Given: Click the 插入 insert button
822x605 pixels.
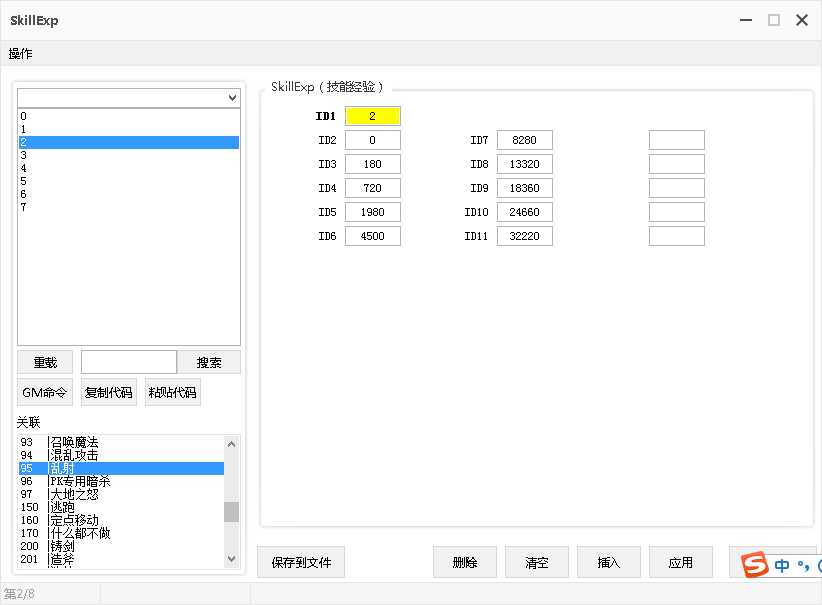Looking at the screenshot, I should click(609, 562).
